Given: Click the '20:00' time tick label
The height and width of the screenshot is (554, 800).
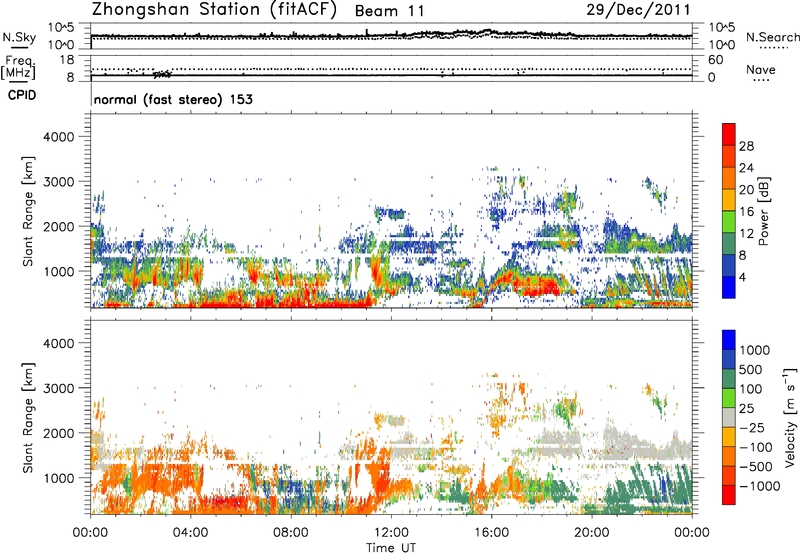Looking at the screenshot, I should tap(591, 533).
